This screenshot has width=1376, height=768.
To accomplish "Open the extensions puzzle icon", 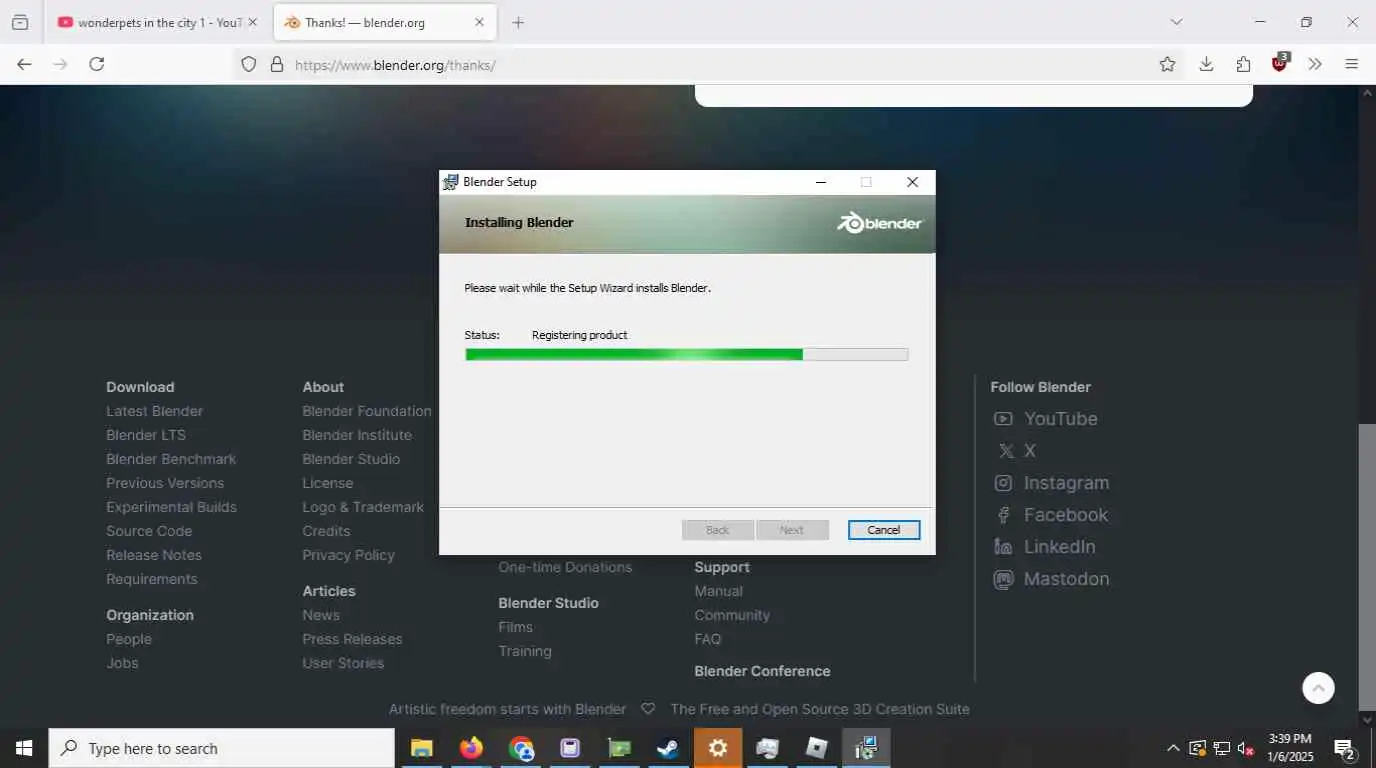I will [1243, 64].
